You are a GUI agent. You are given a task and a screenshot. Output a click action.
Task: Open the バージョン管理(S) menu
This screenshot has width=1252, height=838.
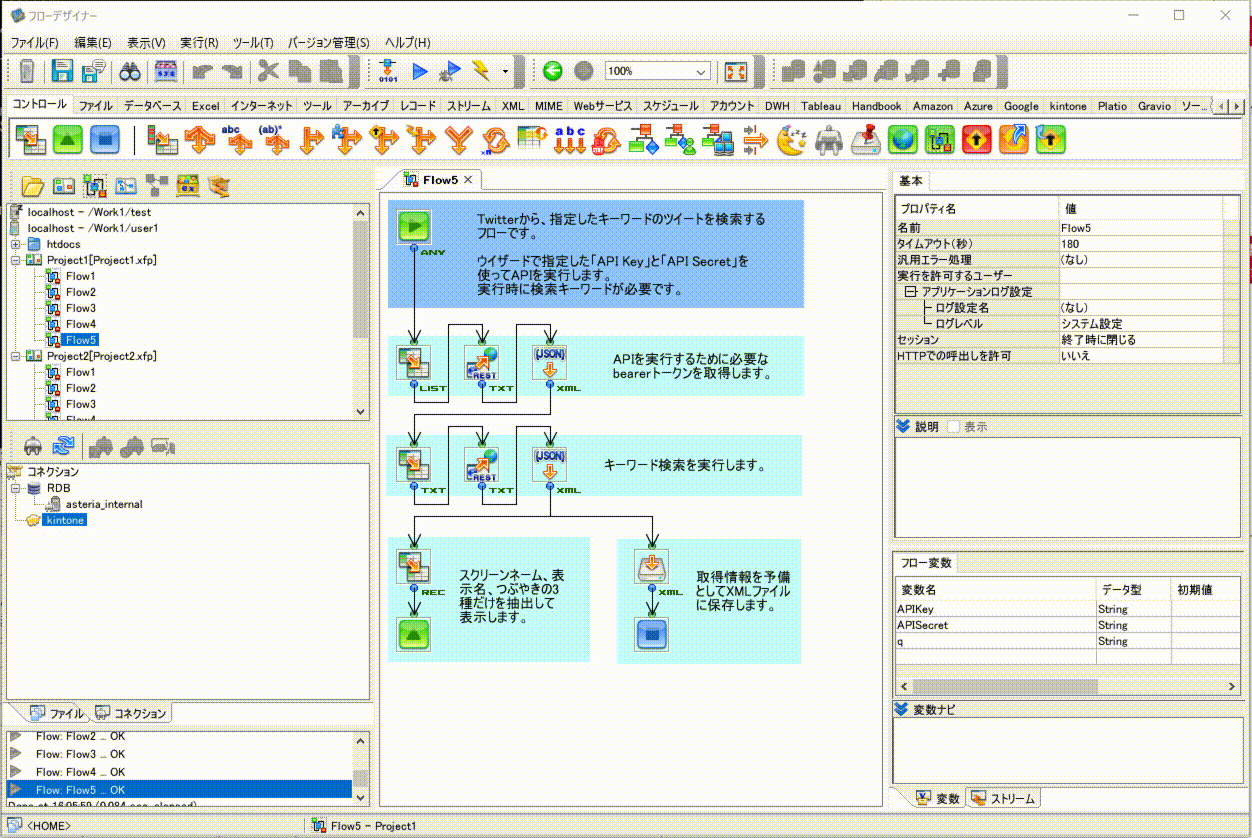click(329, 43)
